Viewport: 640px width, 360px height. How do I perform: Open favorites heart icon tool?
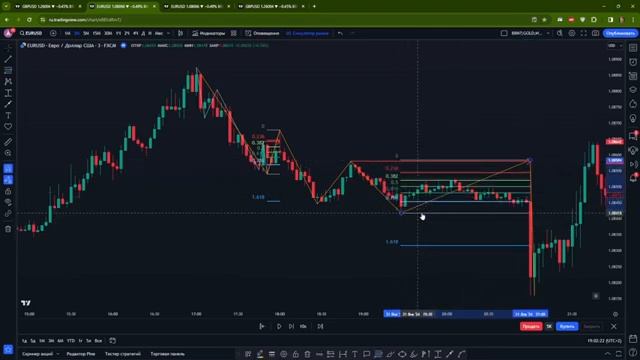(x=8, y=127)
